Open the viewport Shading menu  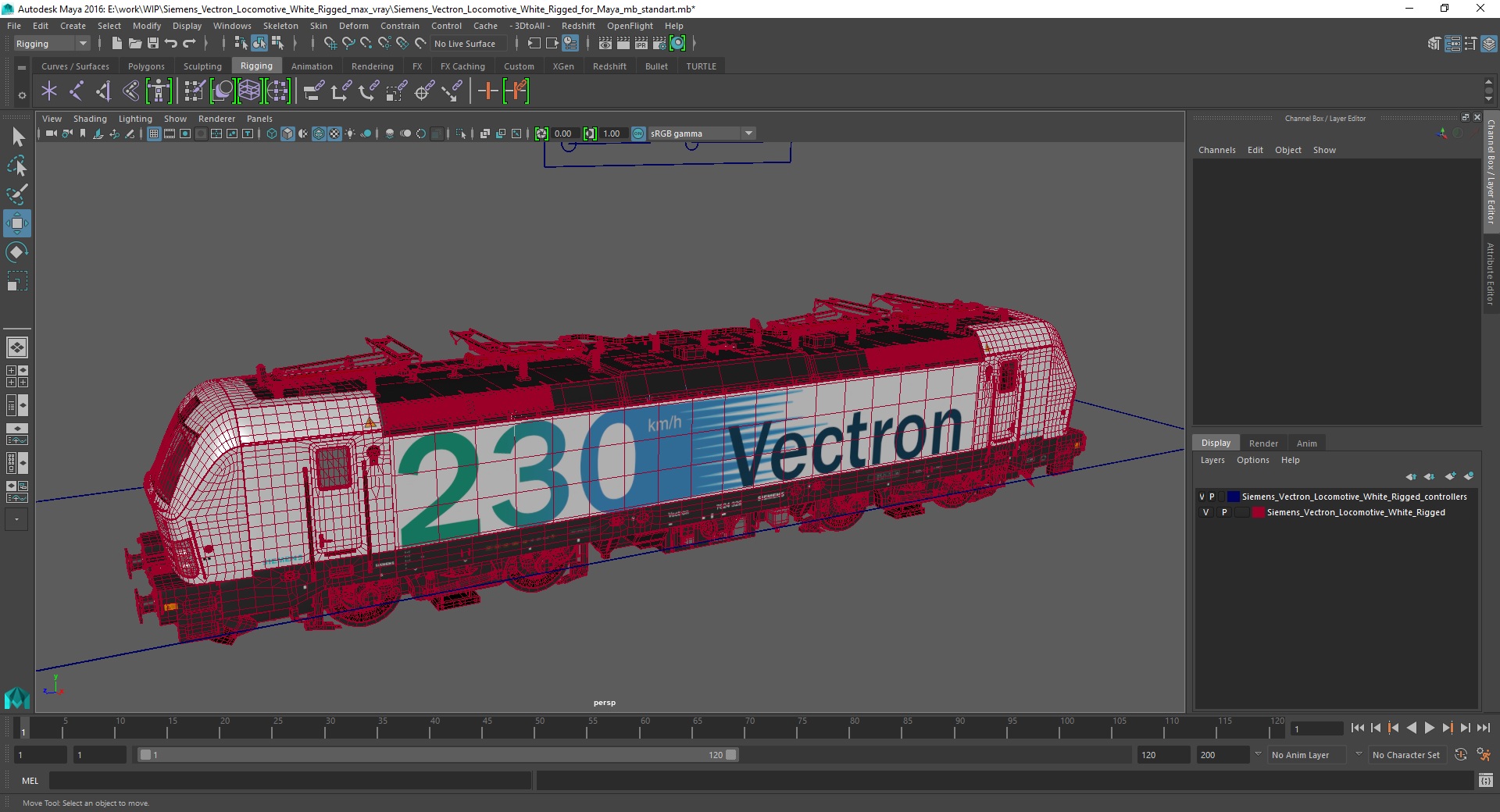pyautogui.click(x=90, y=119)
